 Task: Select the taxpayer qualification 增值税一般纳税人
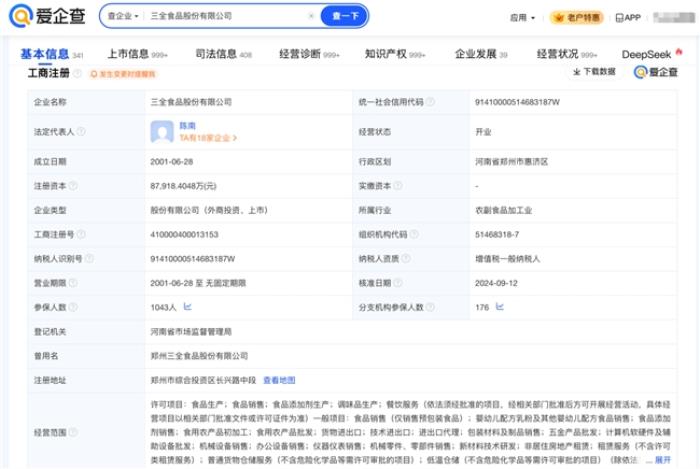click(507, 259)
